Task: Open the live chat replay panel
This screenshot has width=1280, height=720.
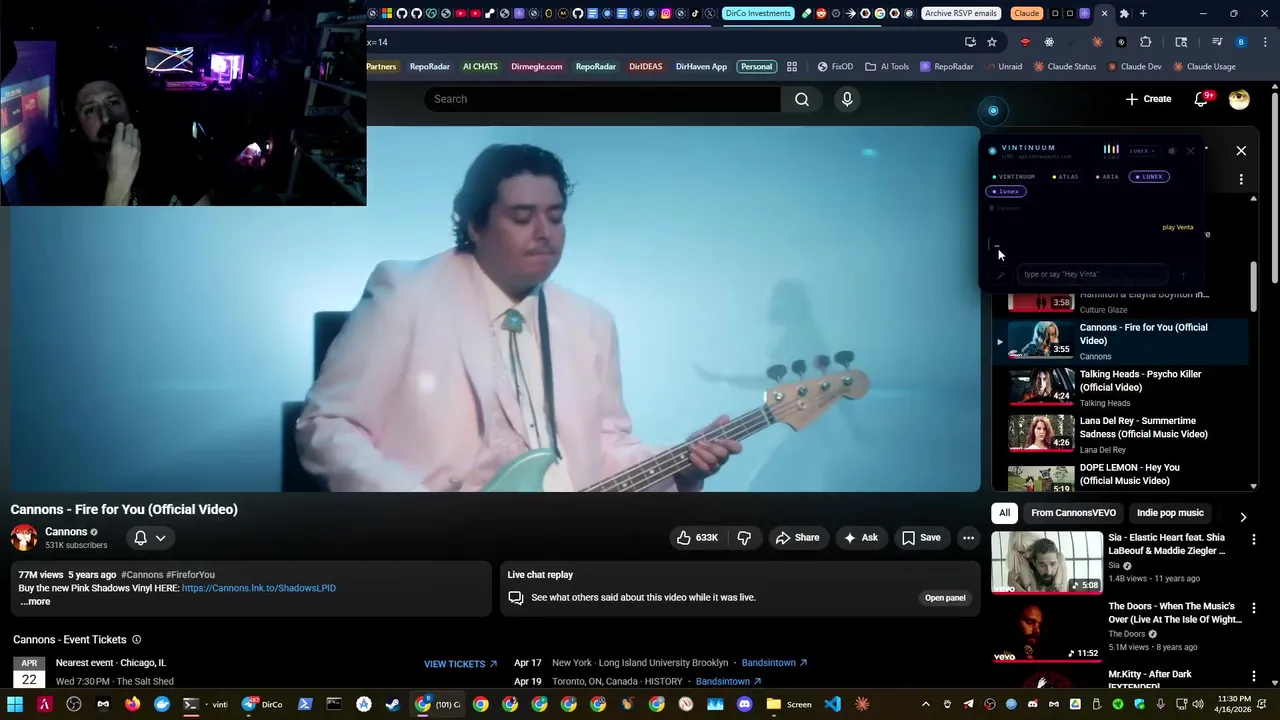Action: (944, 598)
